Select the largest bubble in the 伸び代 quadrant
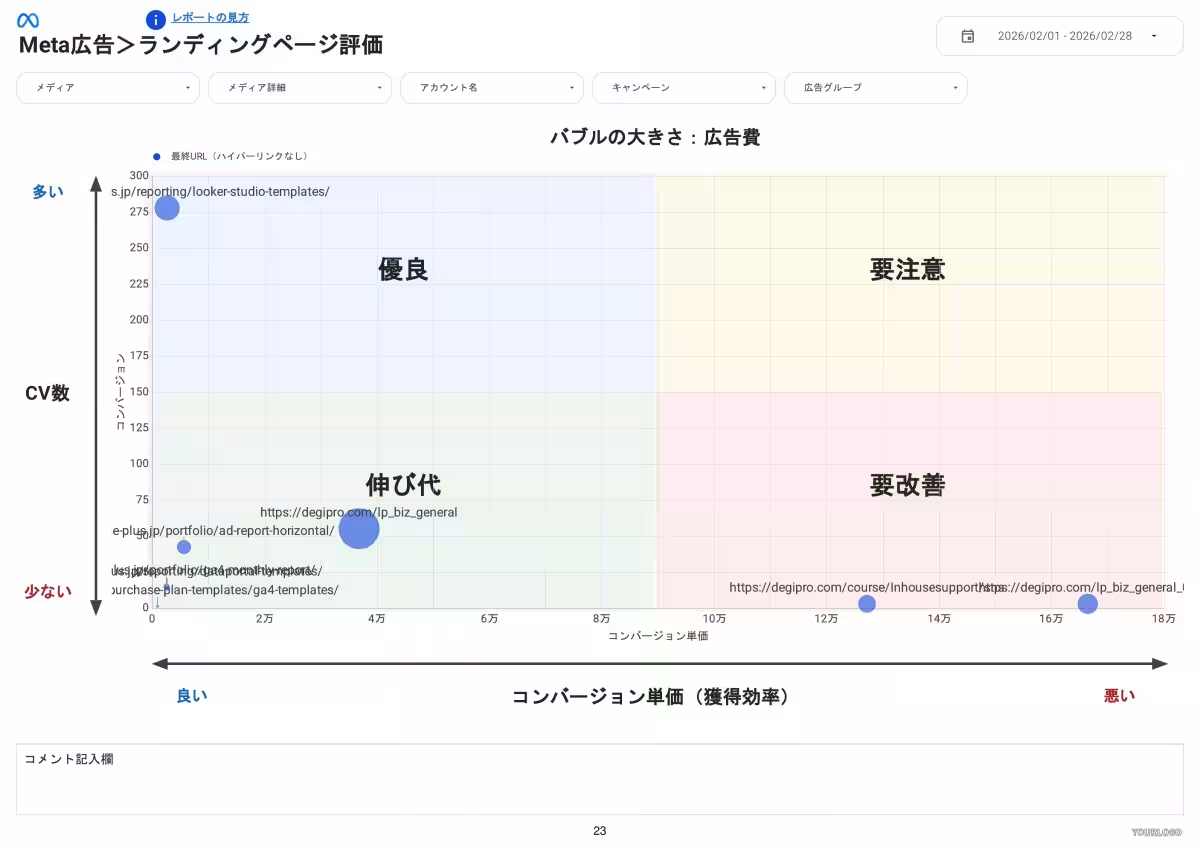Screen dimensions: 1200x848 click(358, 530)
